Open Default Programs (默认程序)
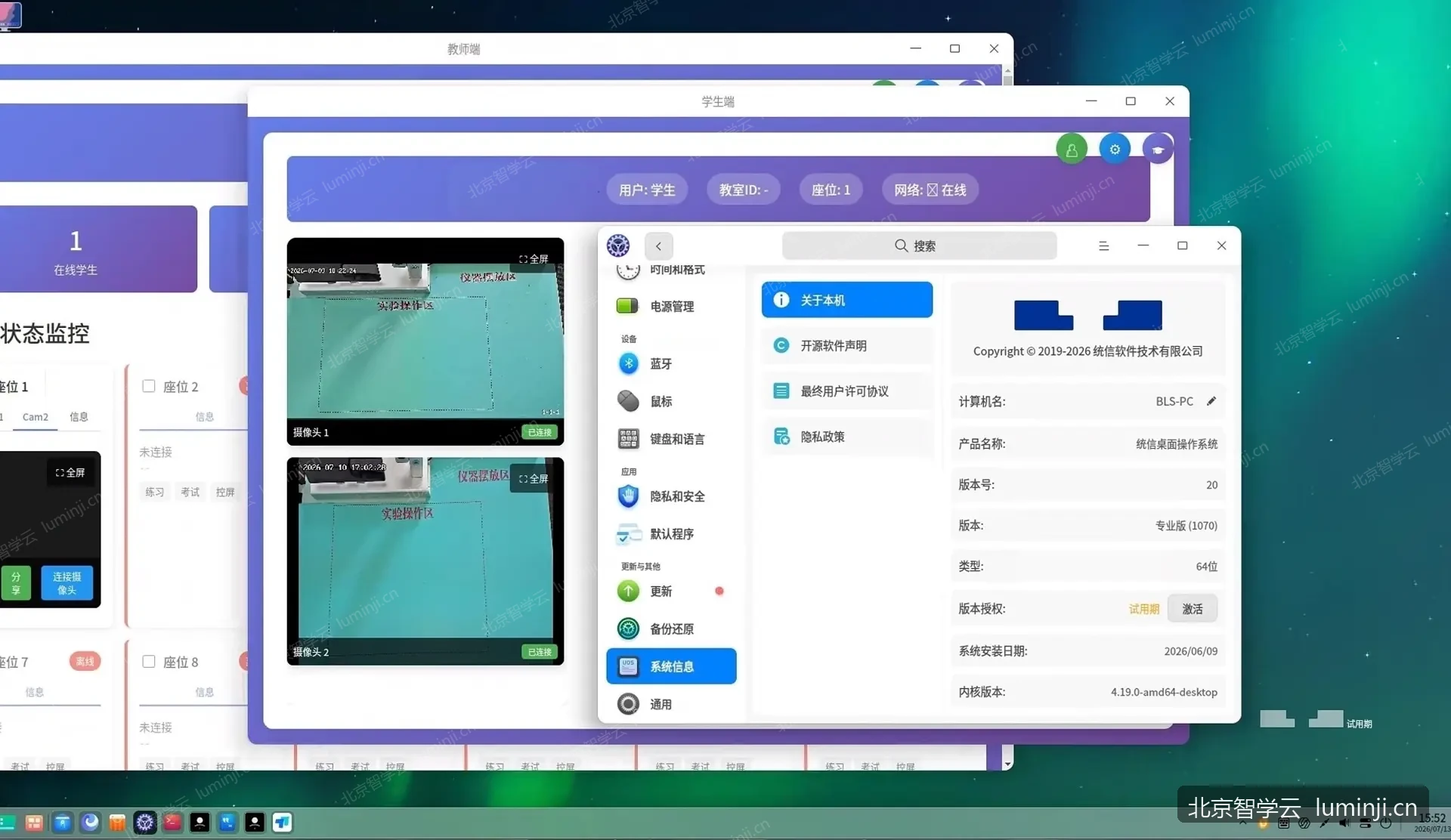1451x840 pixels. click(671, 534)
